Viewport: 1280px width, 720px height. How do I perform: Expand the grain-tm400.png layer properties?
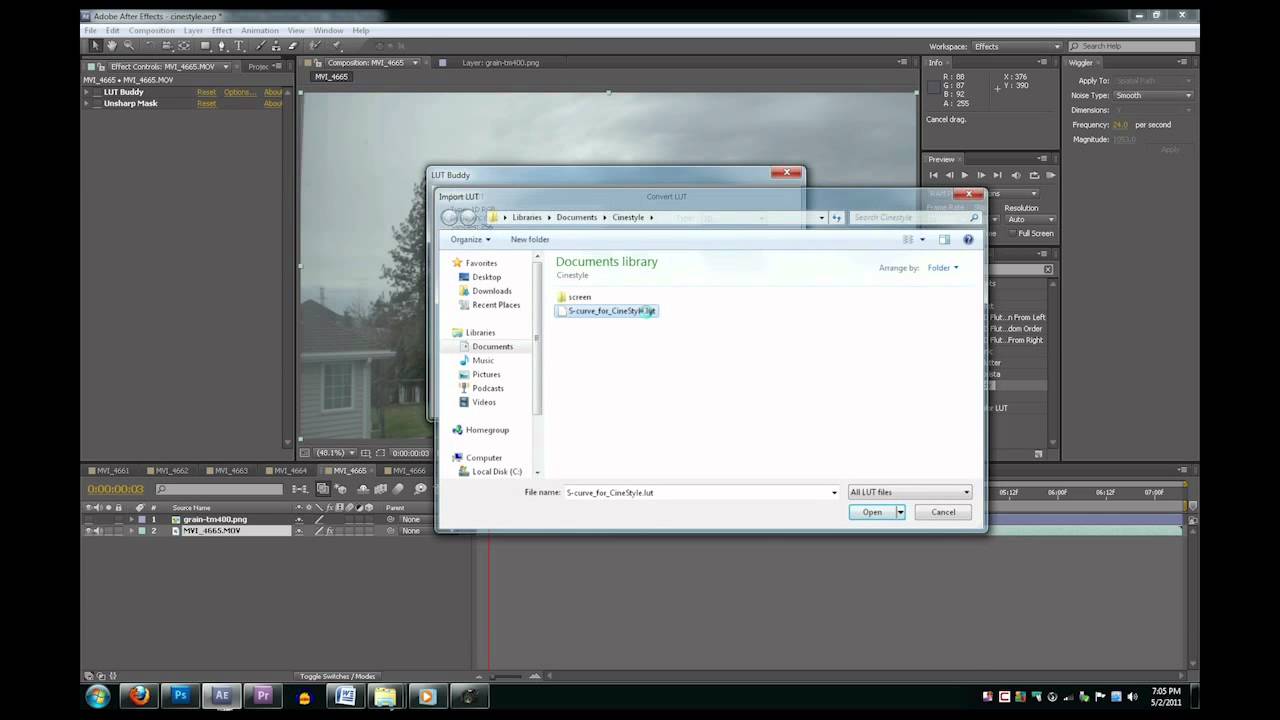click(x=131, y=520)
